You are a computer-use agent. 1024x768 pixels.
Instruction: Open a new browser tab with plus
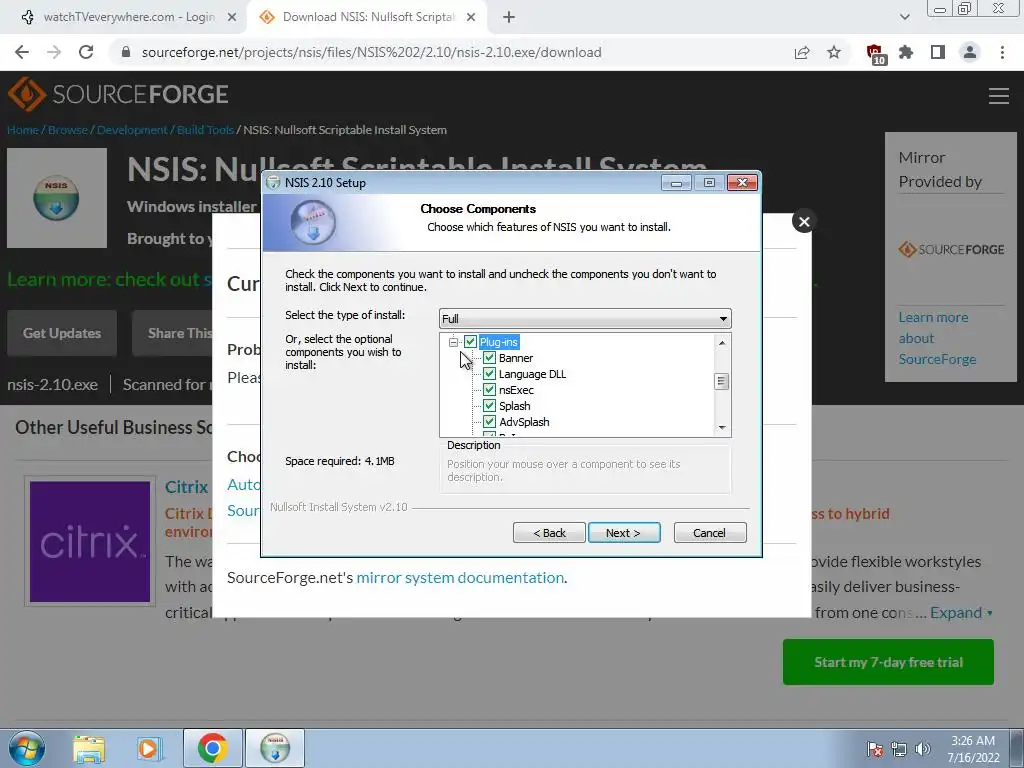pos(509,17)
